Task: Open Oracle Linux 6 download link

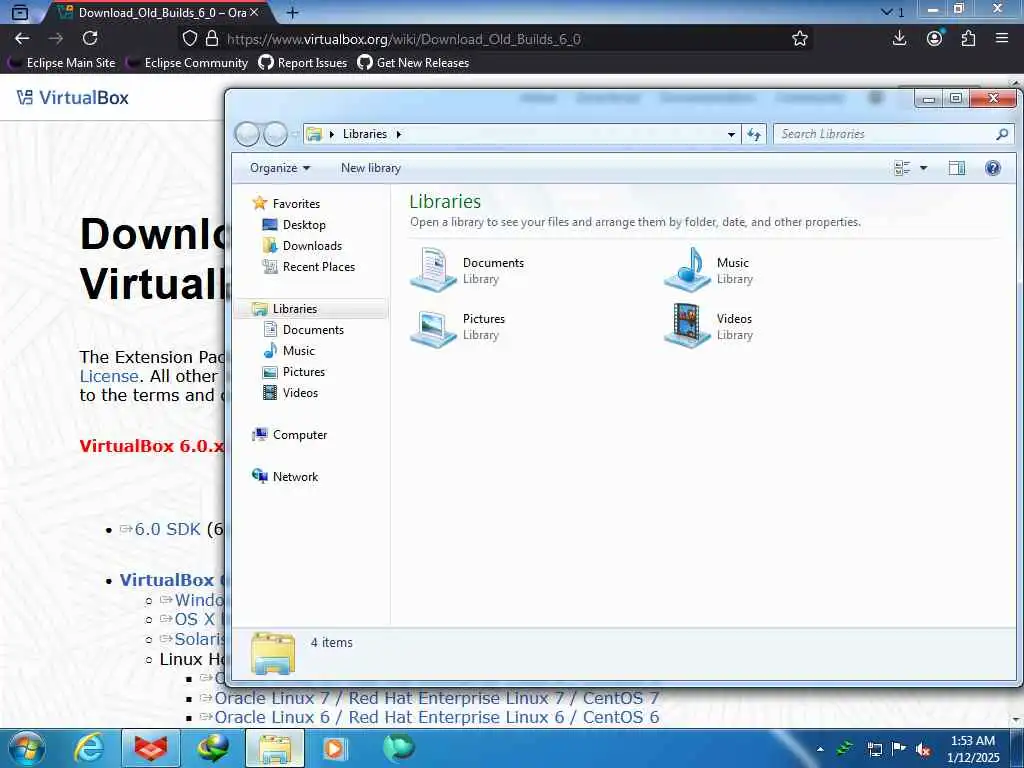Action: [x=436, y=717]
